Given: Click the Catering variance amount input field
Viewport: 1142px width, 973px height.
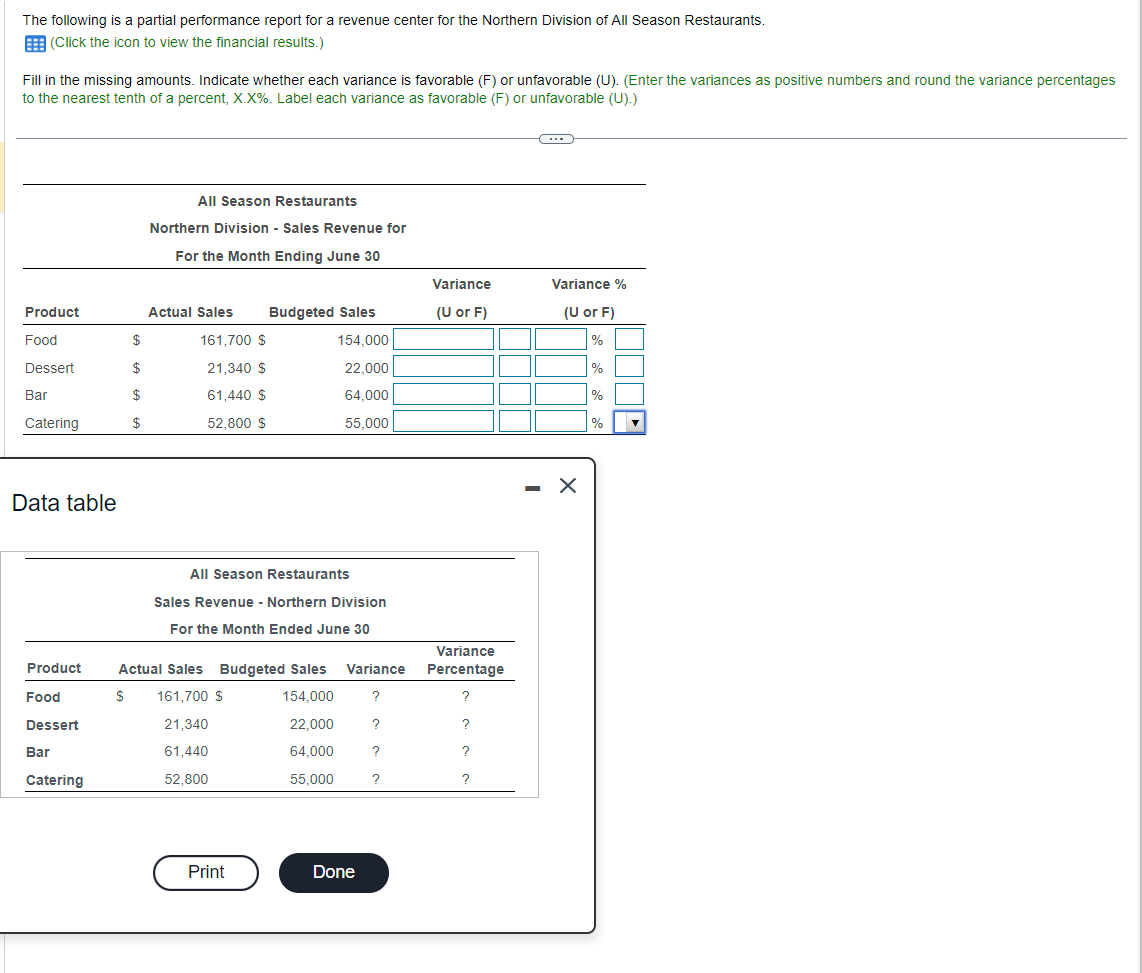Looking at the screenshot, I should point(445,421).
